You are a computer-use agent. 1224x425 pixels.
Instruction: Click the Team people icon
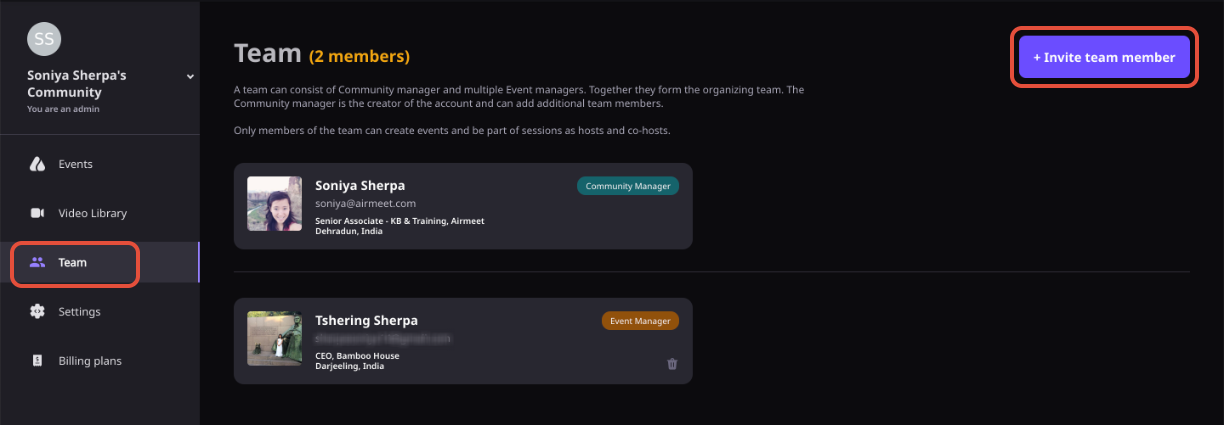(x=38, y=263)
